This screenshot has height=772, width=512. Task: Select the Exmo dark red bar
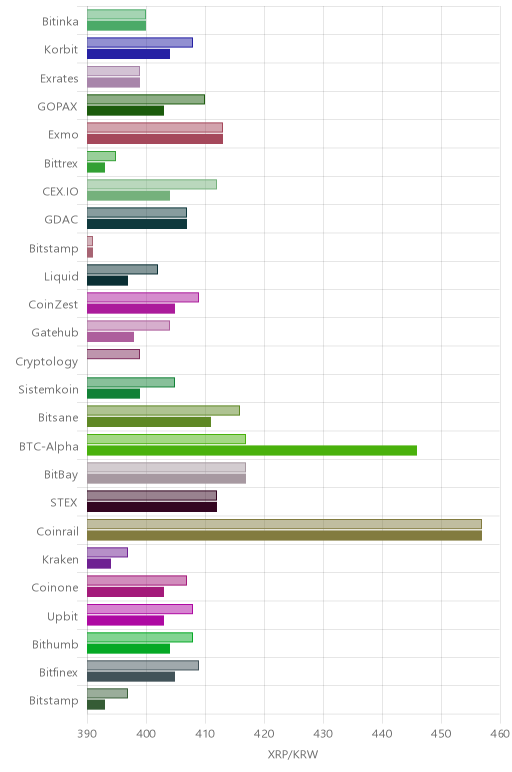(155, 139)
